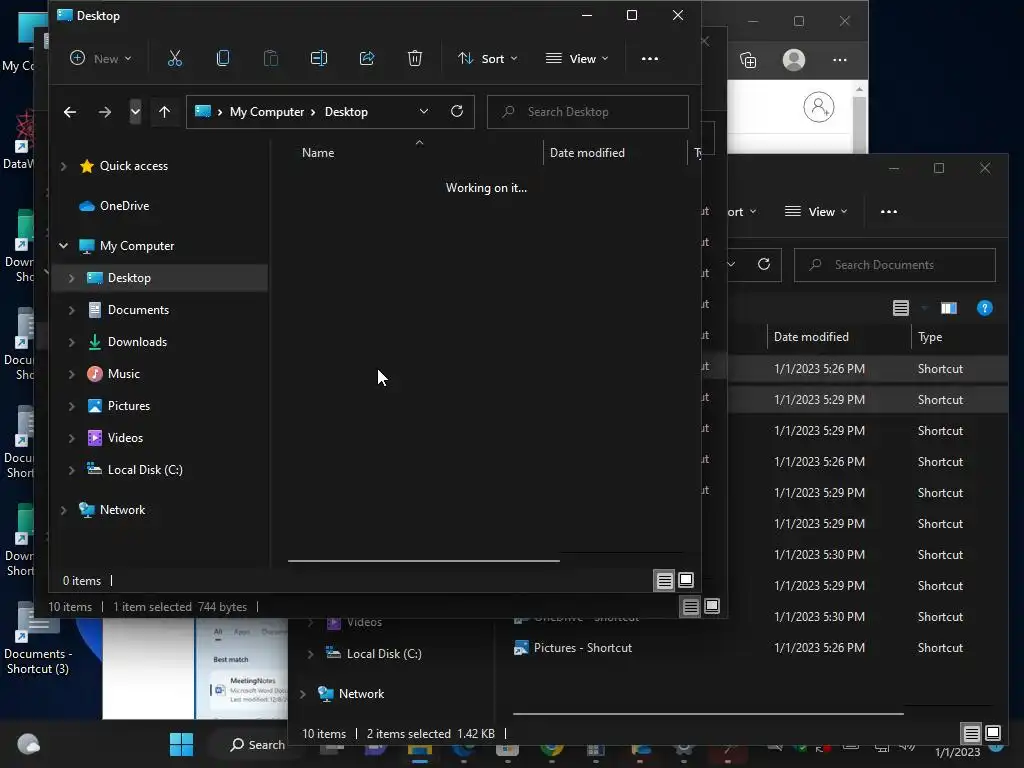Image resolution: width=1024 pixels, height=768 pixels.
Task: Click the Refresh icon in Documents window
Action: 763,264
